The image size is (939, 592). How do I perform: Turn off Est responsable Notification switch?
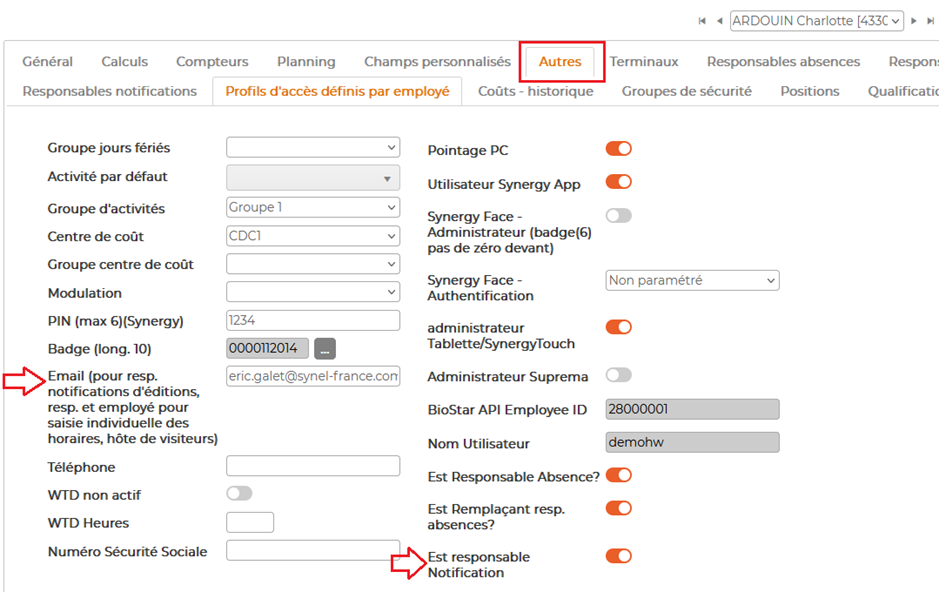(x=619, y=556)
